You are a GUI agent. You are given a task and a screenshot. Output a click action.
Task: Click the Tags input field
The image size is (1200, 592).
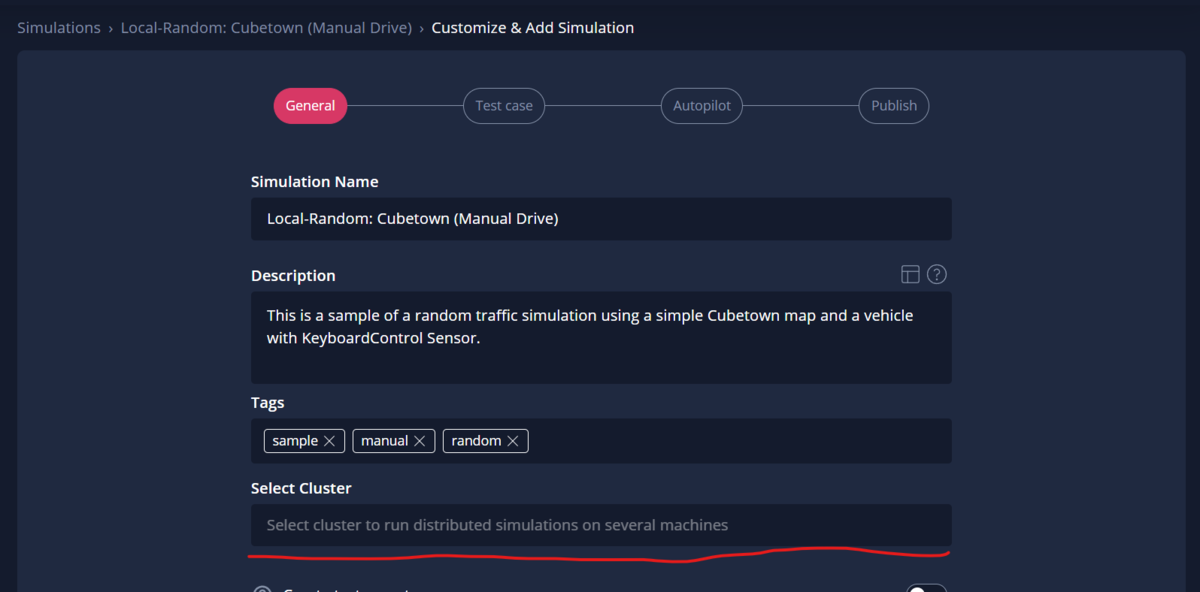coord(601,441)
